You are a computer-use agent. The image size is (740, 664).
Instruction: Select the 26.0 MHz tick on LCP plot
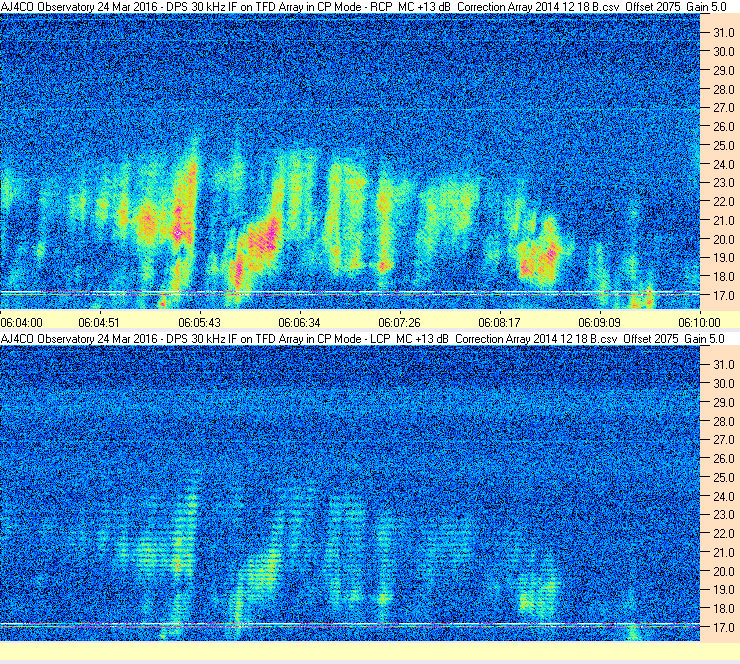(x=723, y=459)
